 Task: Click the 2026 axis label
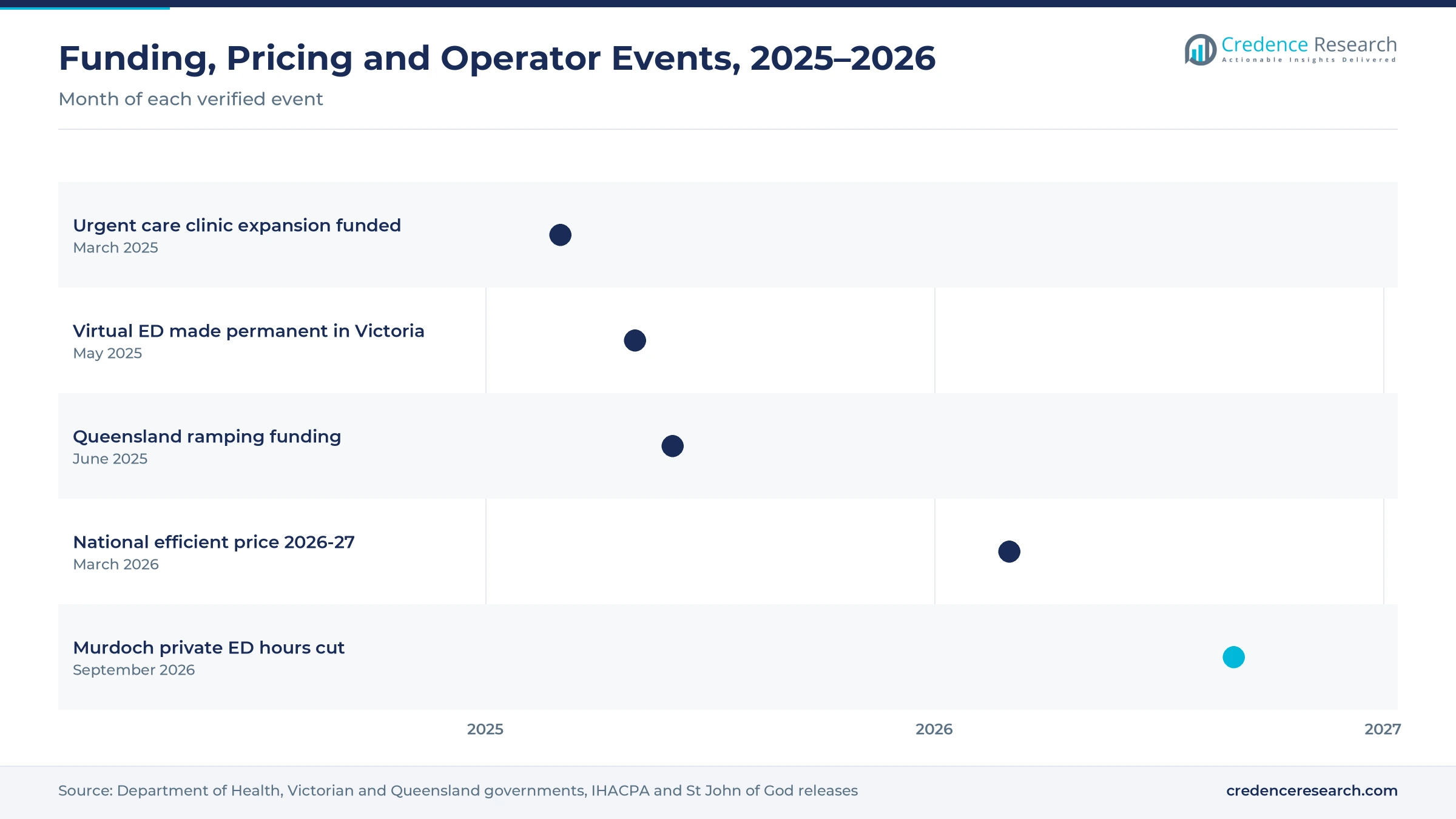(934, 729)
